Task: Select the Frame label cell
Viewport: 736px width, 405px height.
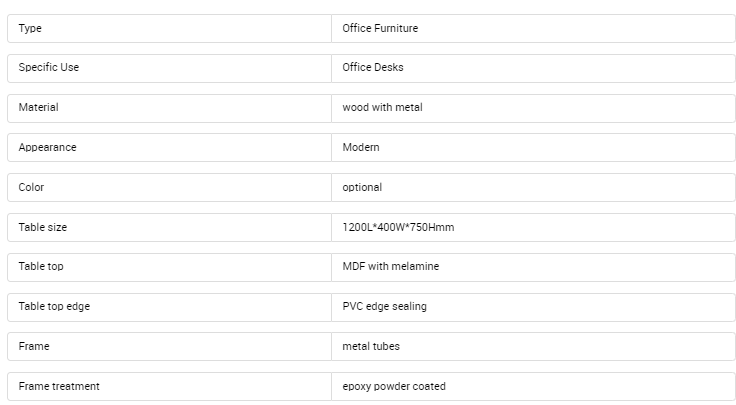Action: (34, 346)
